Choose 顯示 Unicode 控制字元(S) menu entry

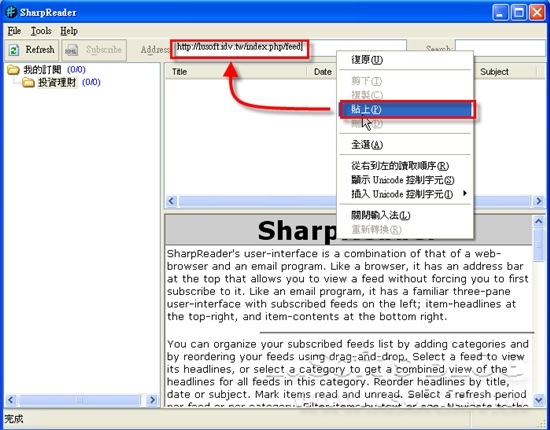[x=405, y=180]
